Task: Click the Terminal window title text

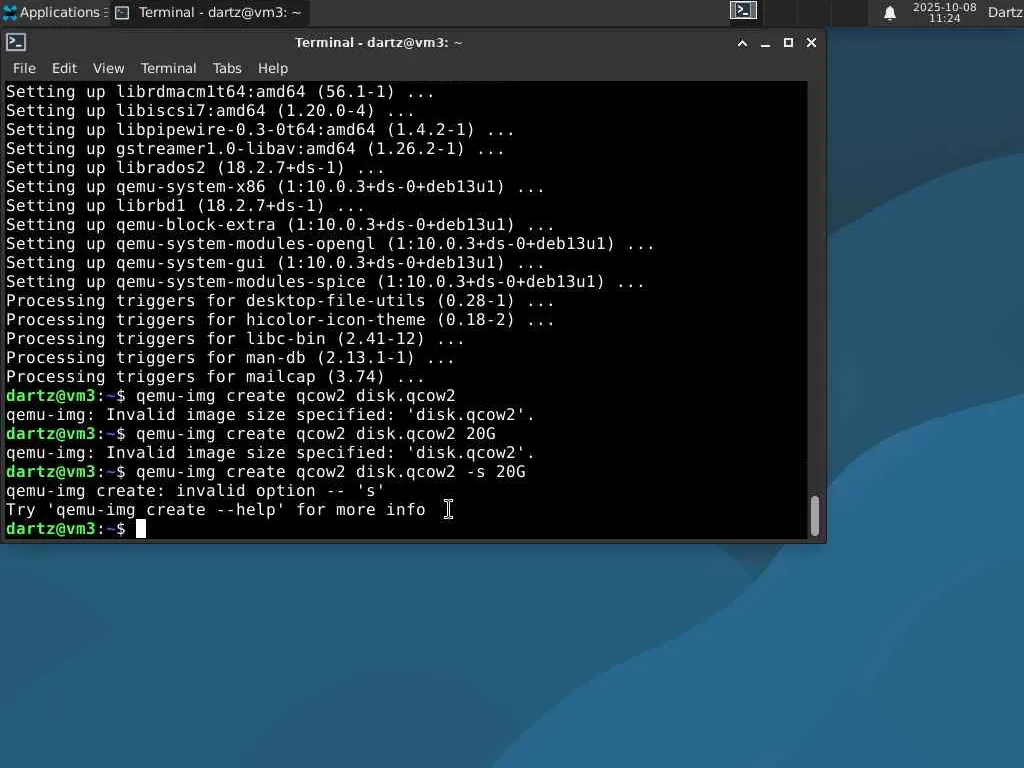Action: [378, 42]
